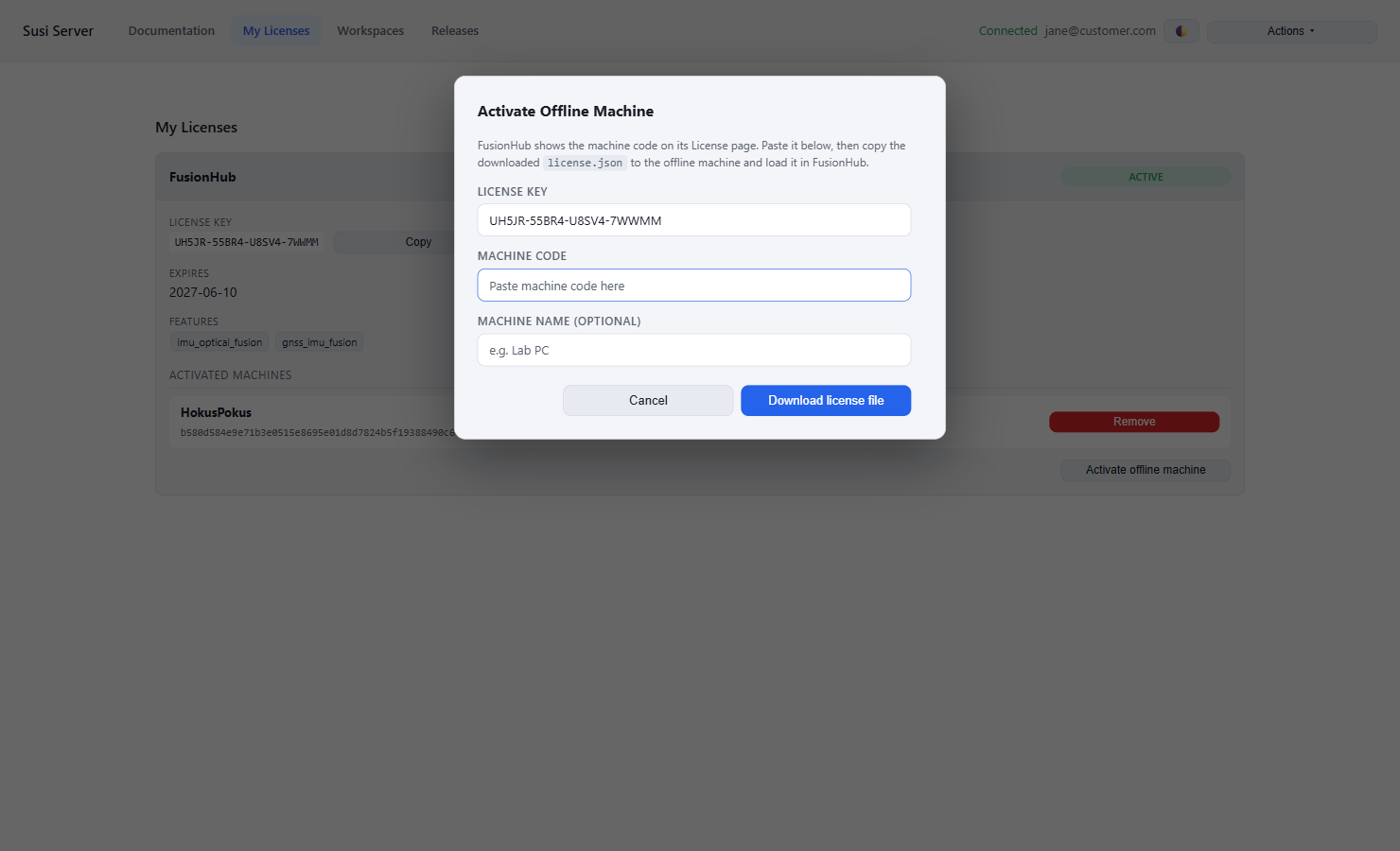
Task: Open the Actions dropdown menu
Action: [1291, 31]
